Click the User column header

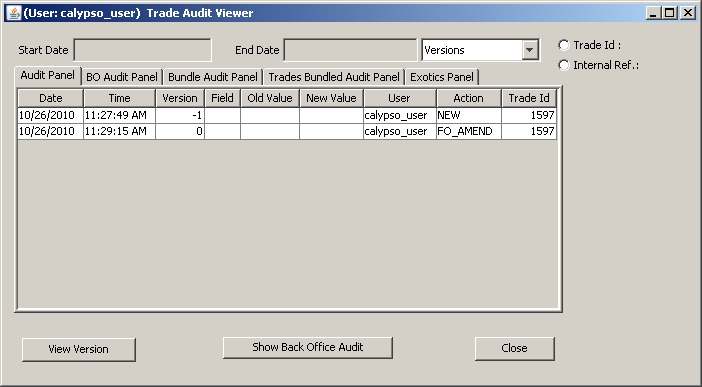(399, 98)
